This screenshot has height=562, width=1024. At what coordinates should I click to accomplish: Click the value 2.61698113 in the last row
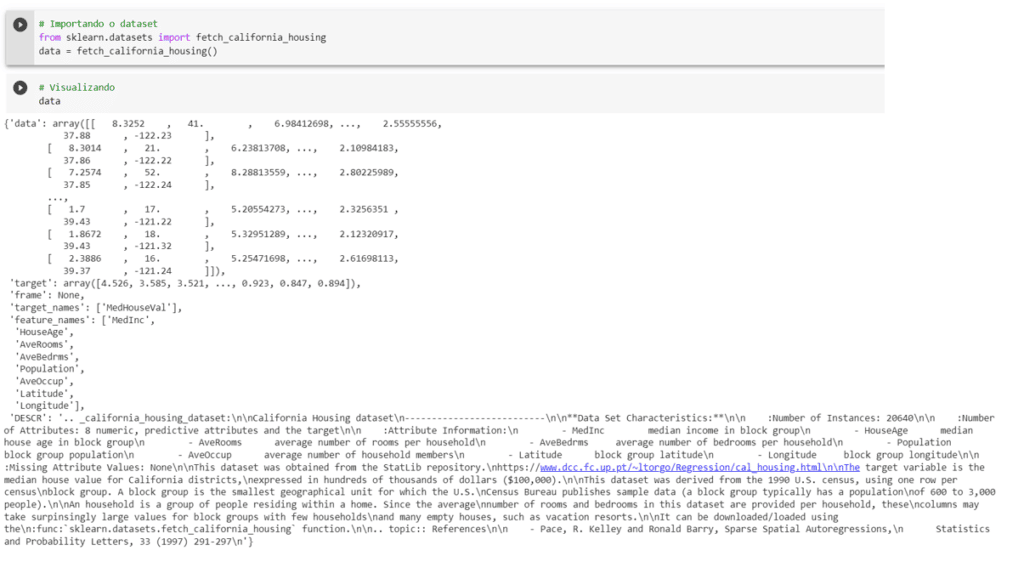[x=368, y=258]
